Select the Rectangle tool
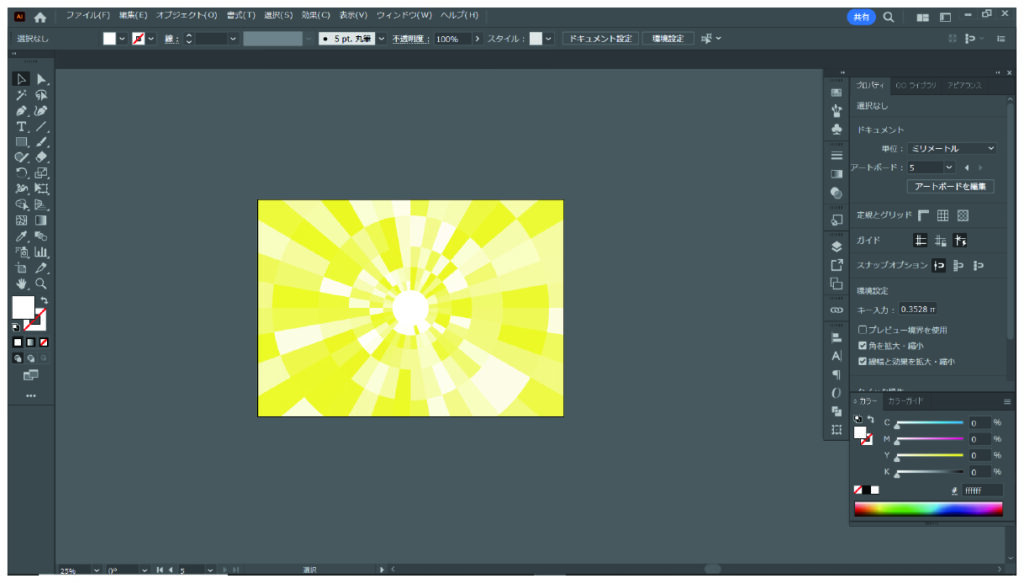Image resolution: width=1024 pixels, height=583 pixels. (21, 142)
